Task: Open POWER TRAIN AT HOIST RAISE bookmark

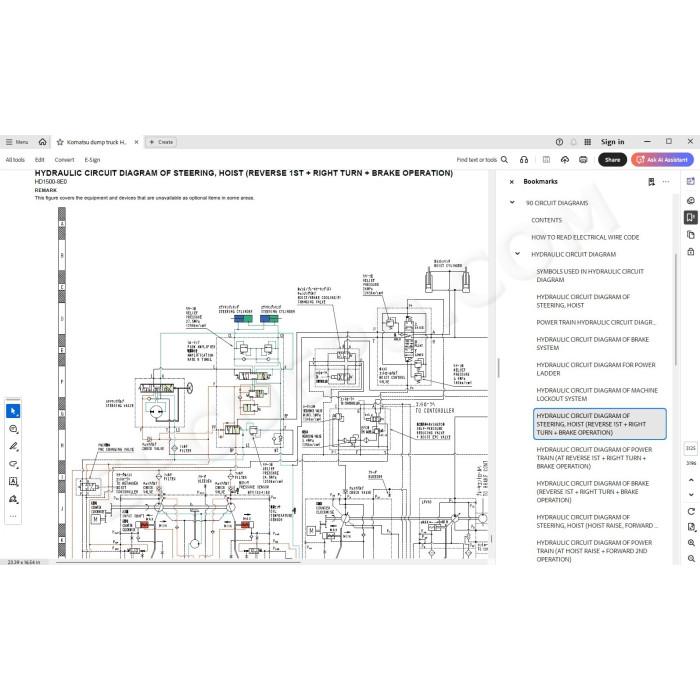Action: (594, 550)
